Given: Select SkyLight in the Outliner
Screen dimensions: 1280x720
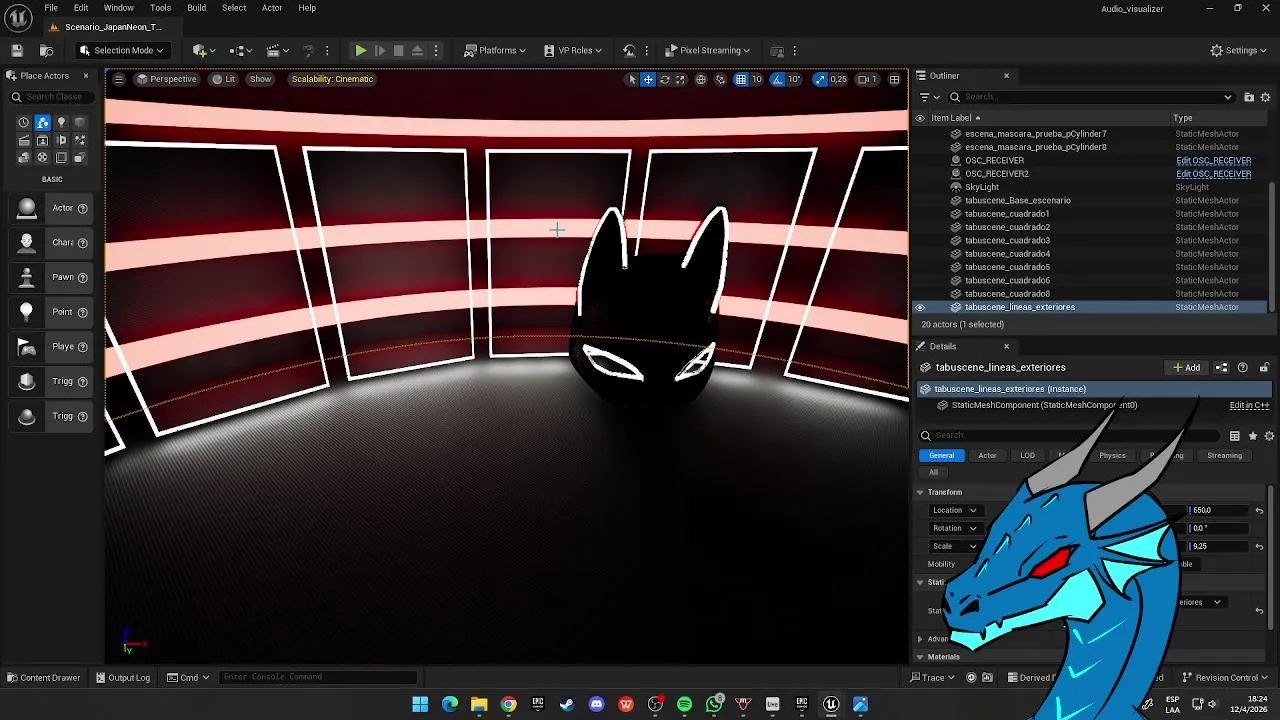Looking at the screenshot, I should pyautogui.click(x=982, y=187).
